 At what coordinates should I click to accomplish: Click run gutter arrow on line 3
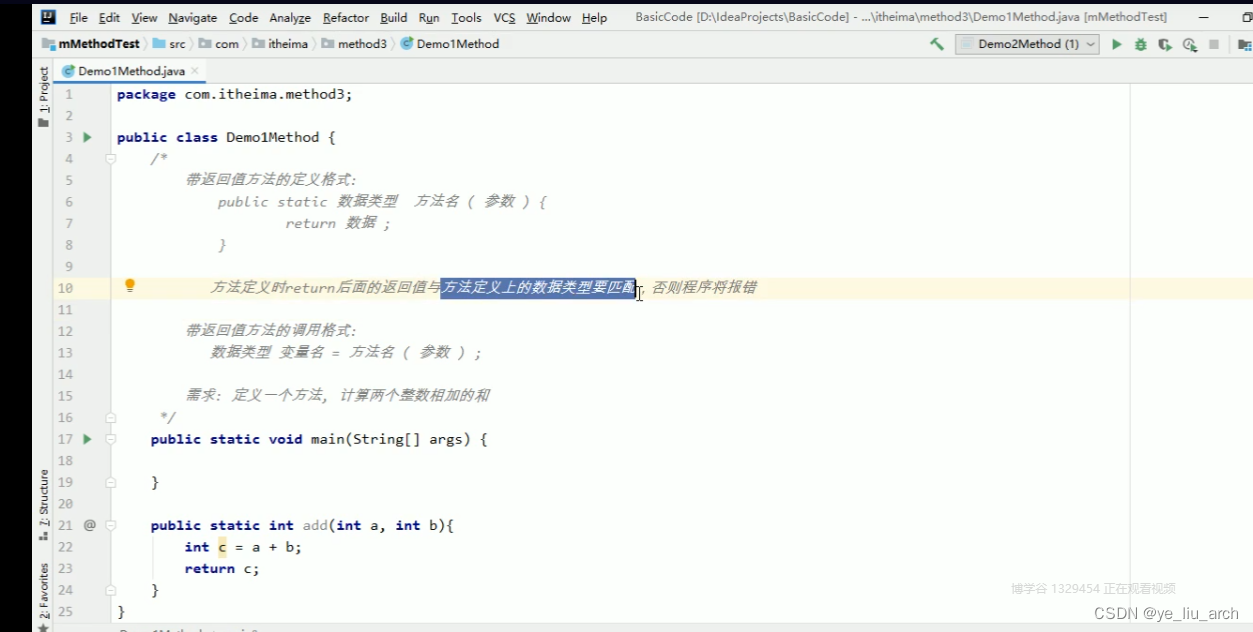click(87, 137)
